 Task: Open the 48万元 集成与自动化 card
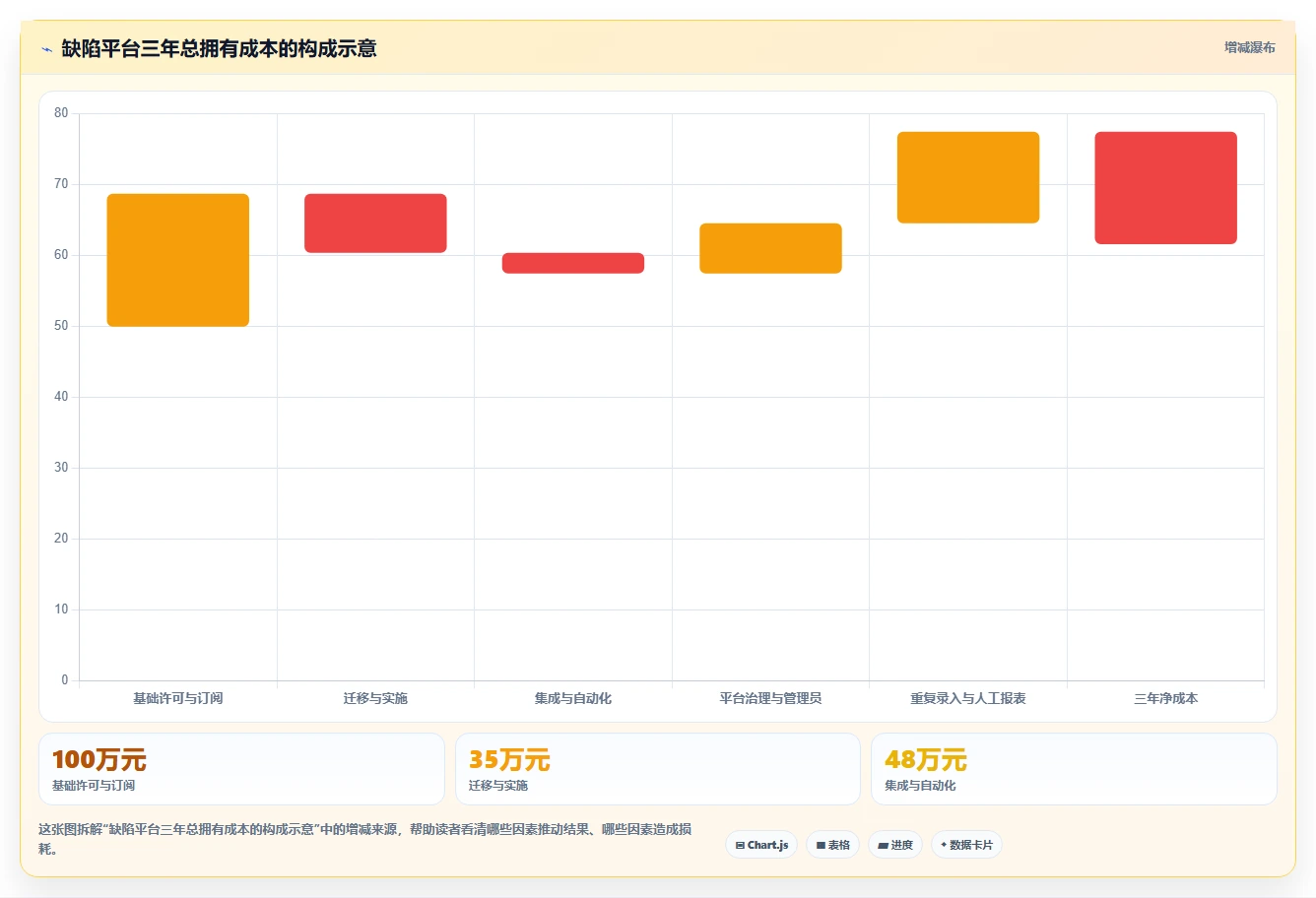pos(1074,769)
